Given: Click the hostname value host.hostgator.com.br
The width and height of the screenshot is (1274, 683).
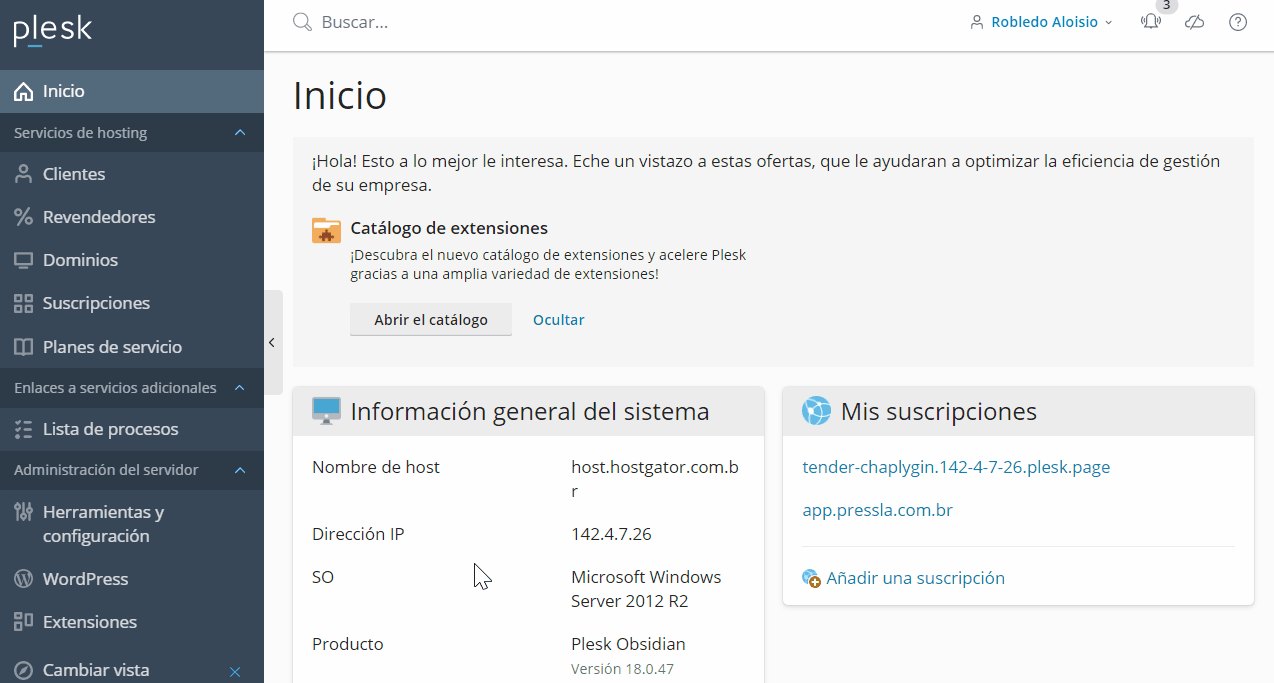Looking at the screenshot, I should [655, 479].
